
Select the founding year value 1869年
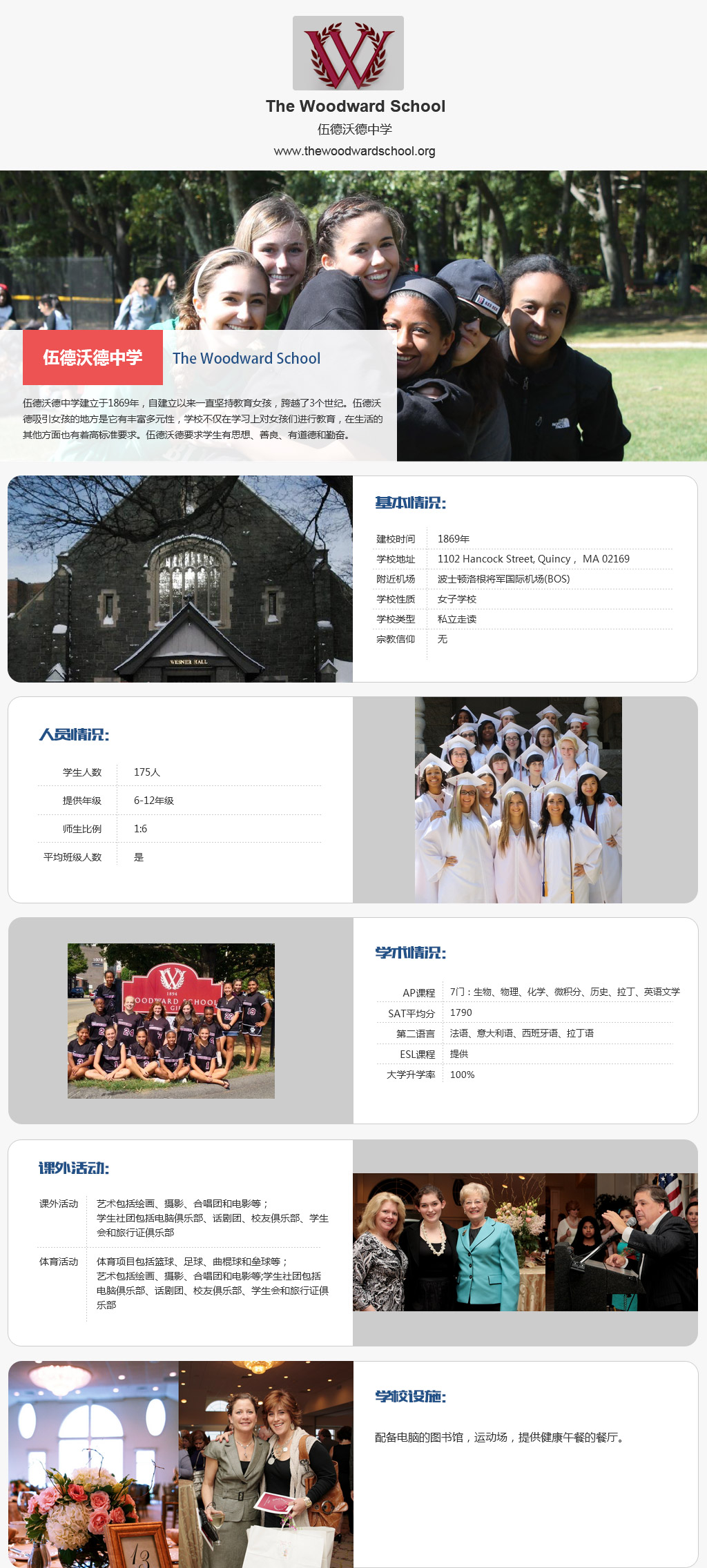pyautogui.click(x=454, y=539)
